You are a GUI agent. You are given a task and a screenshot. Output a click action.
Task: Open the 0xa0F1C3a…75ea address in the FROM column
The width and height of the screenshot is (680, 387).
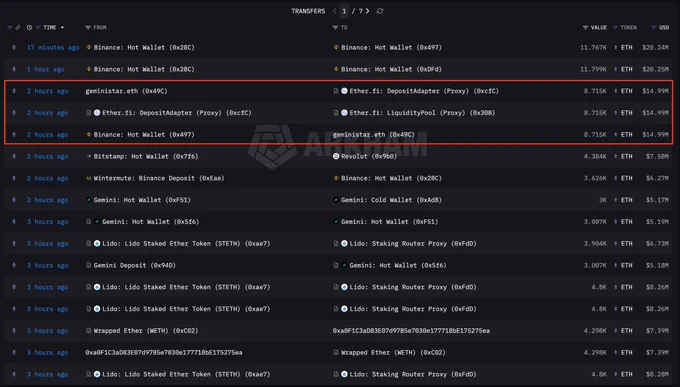(x=164, y=352)
